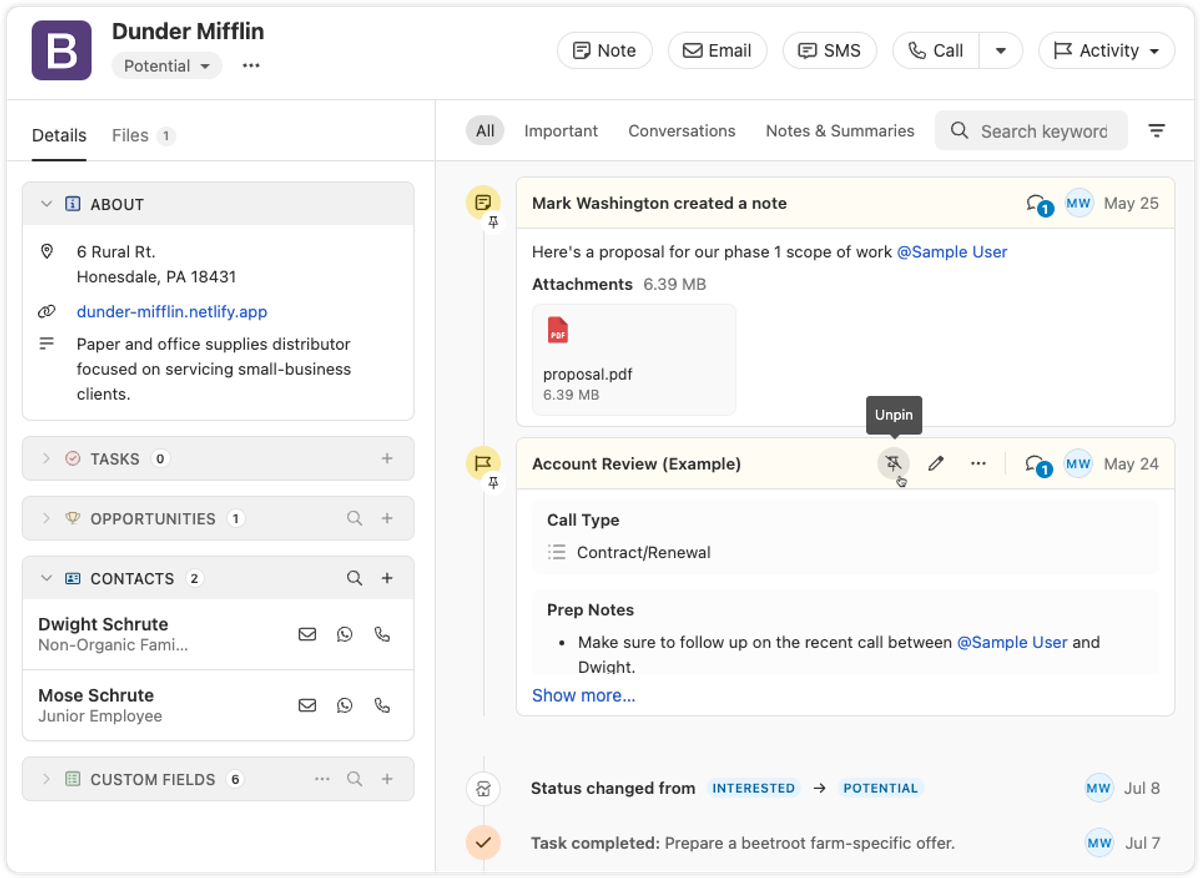This screenshot has height=878, width=1200.
Task: Expand the OPPORTUNITIES section
Action: [x=46, y=518]
